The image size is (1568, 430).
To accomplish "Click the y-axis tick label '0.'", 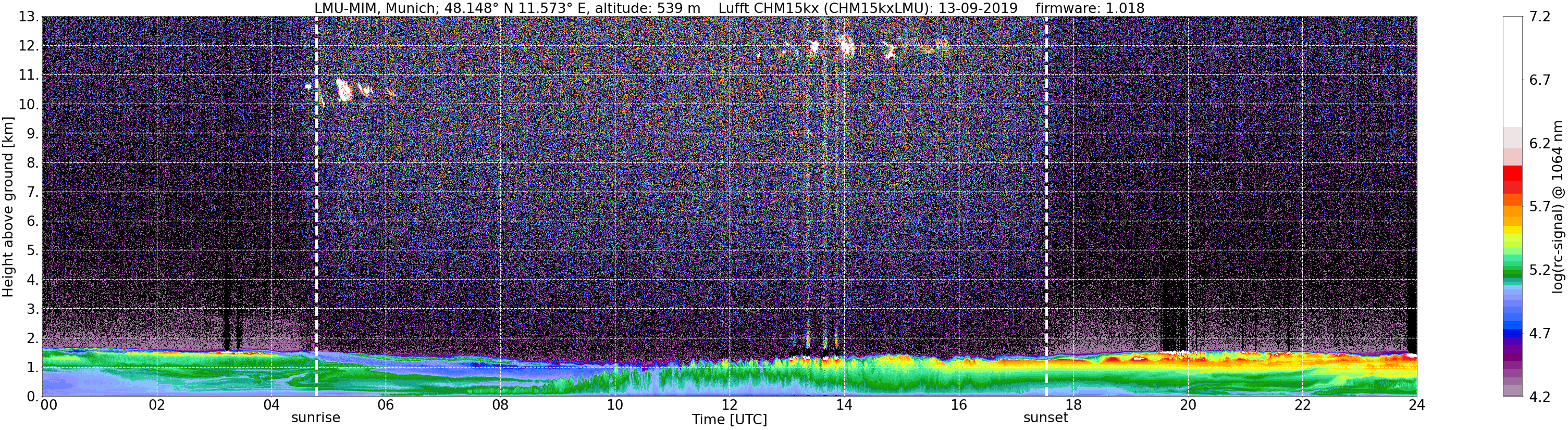I will click(33, 397).
